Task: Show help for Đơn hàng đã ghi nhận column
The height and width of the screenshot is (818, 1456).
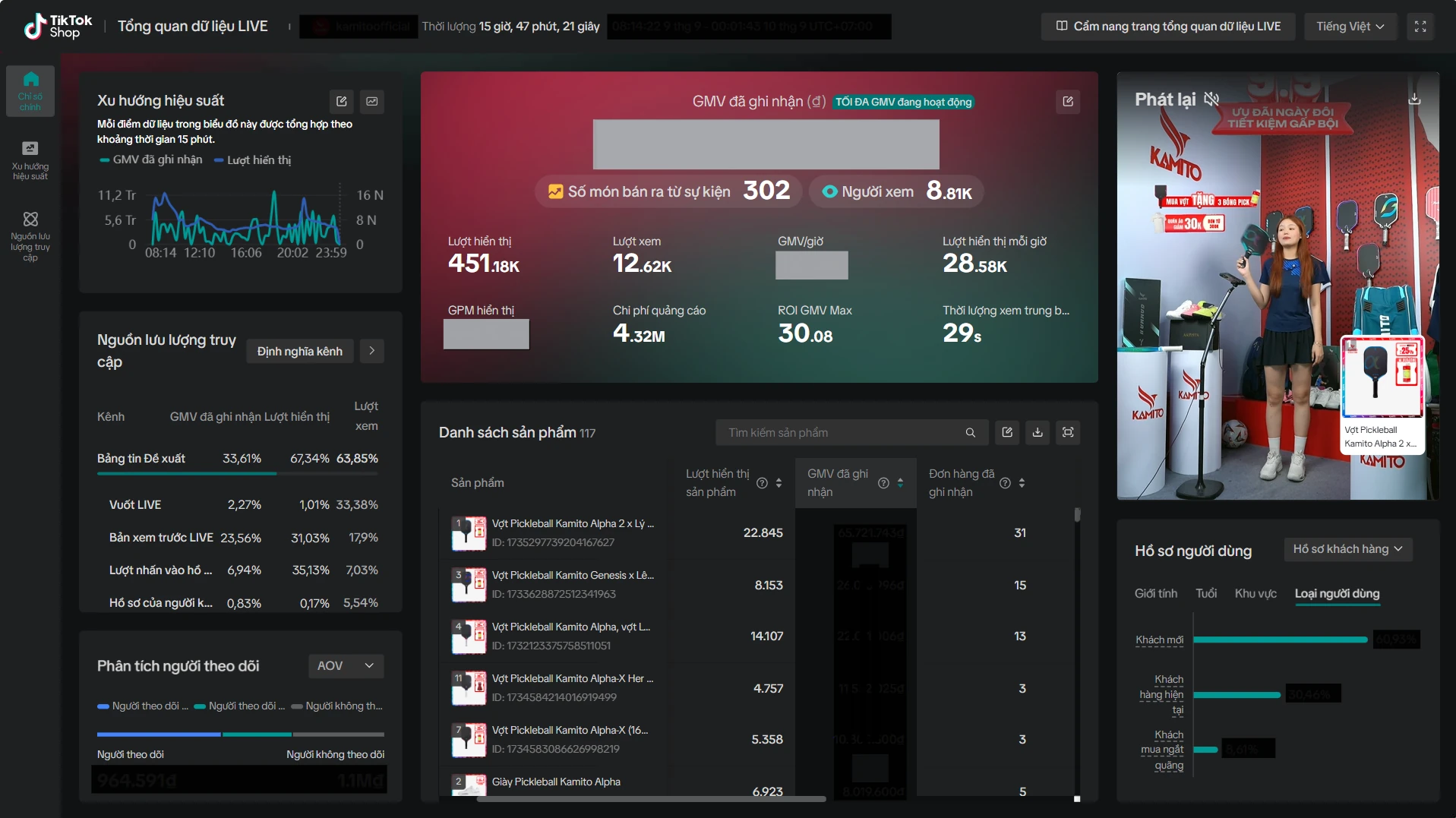Action: pyautogui.click(x=1005, y=483)
